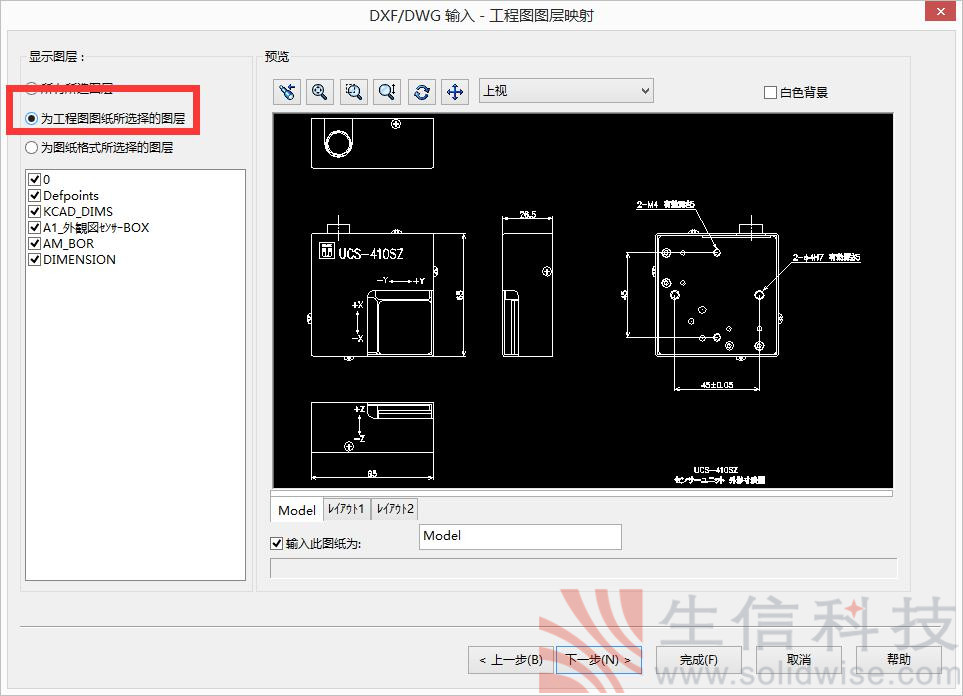This screenshot has width=963, height=696.
Task: Select the pan (four-arrow) tool
Action: 454,92
